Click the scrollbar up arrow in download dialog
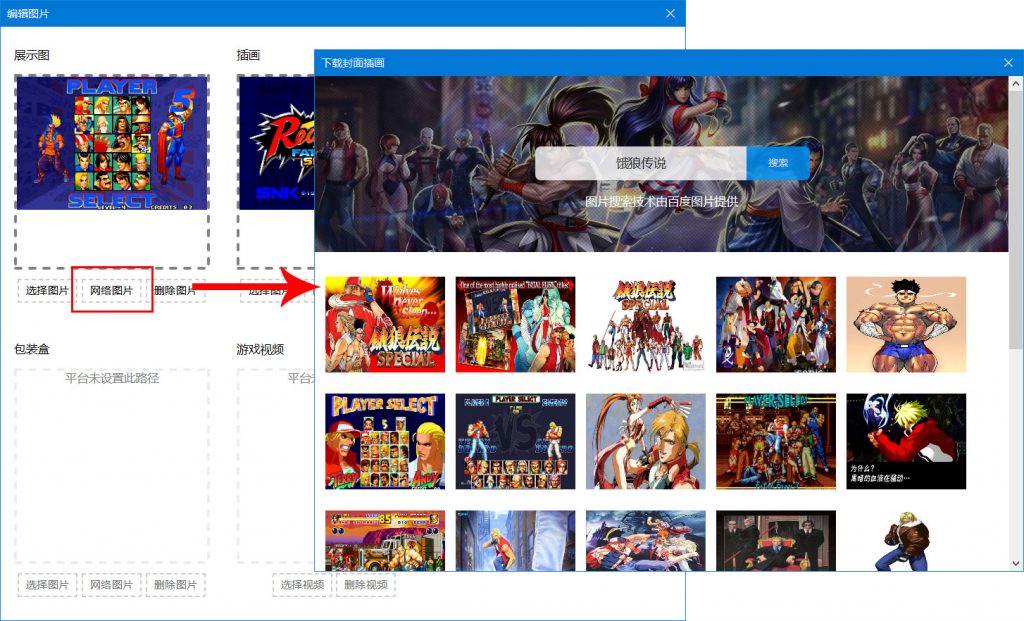Screen dimensions: 1024x621 tap(1015, 85)
